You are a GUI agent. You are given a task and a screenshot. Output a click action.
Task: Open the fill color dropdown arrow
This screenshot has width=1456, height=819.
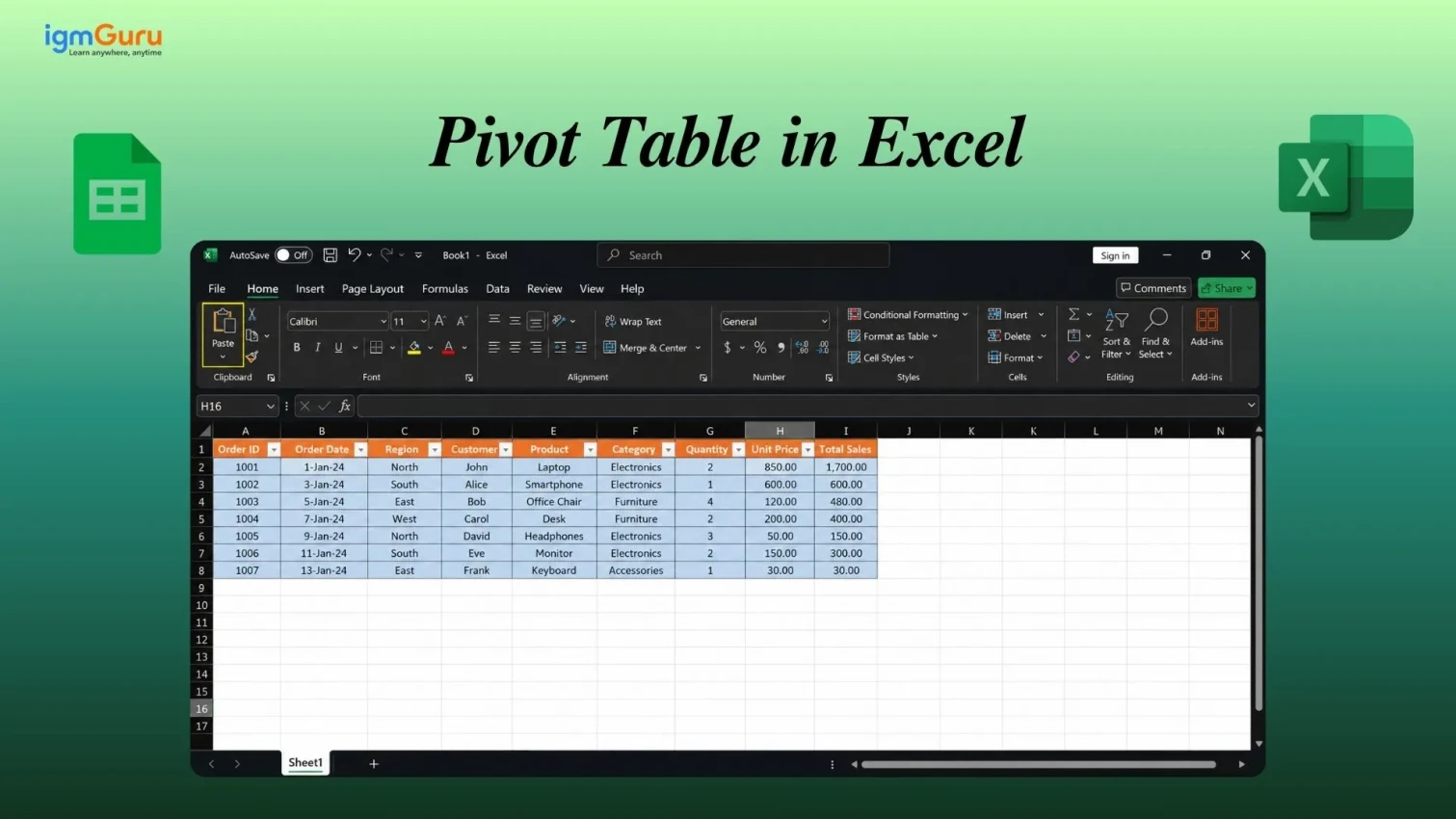[430, 348]
